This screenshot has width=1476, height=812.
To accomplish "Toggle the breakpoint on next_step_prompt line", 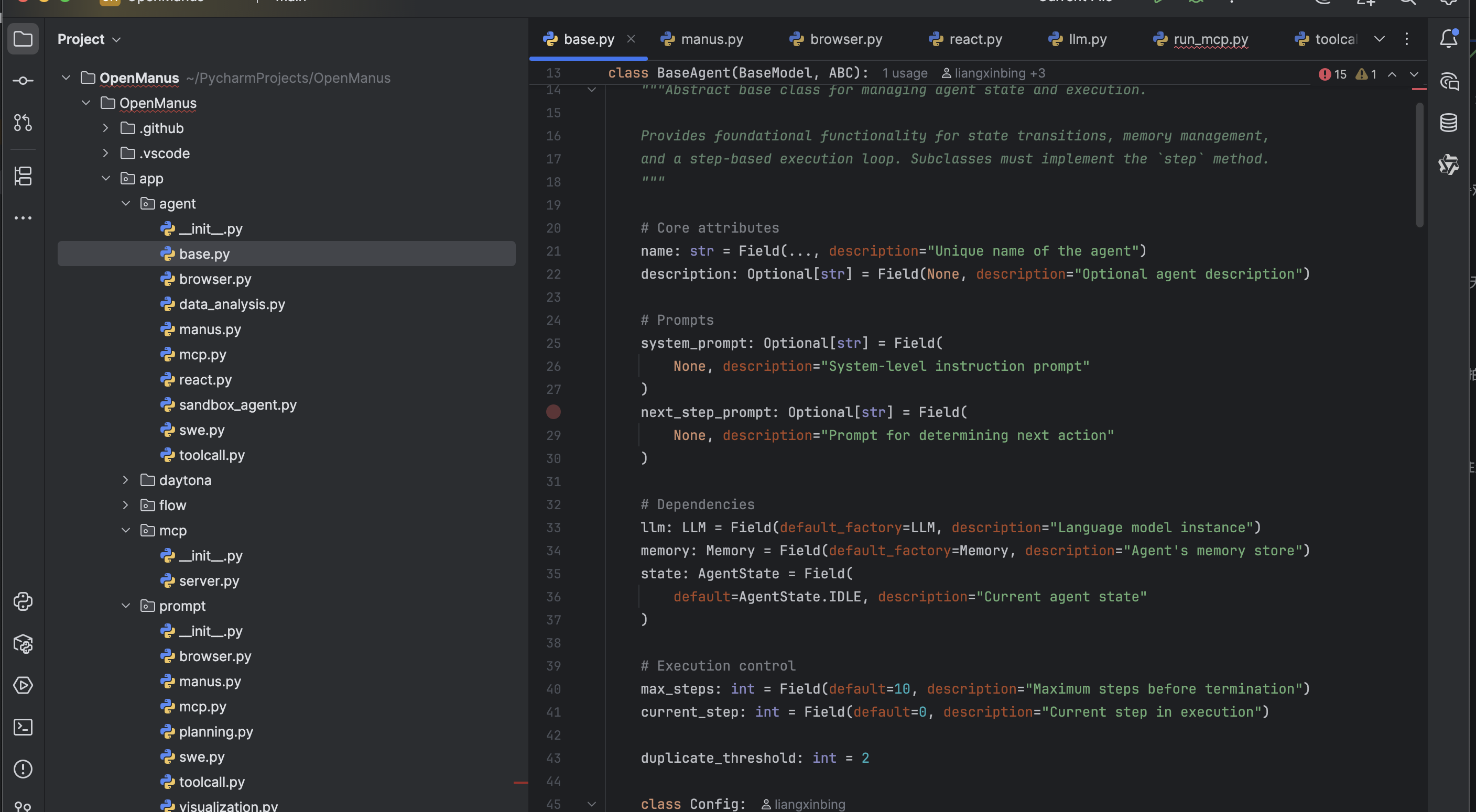I will 553,412.
